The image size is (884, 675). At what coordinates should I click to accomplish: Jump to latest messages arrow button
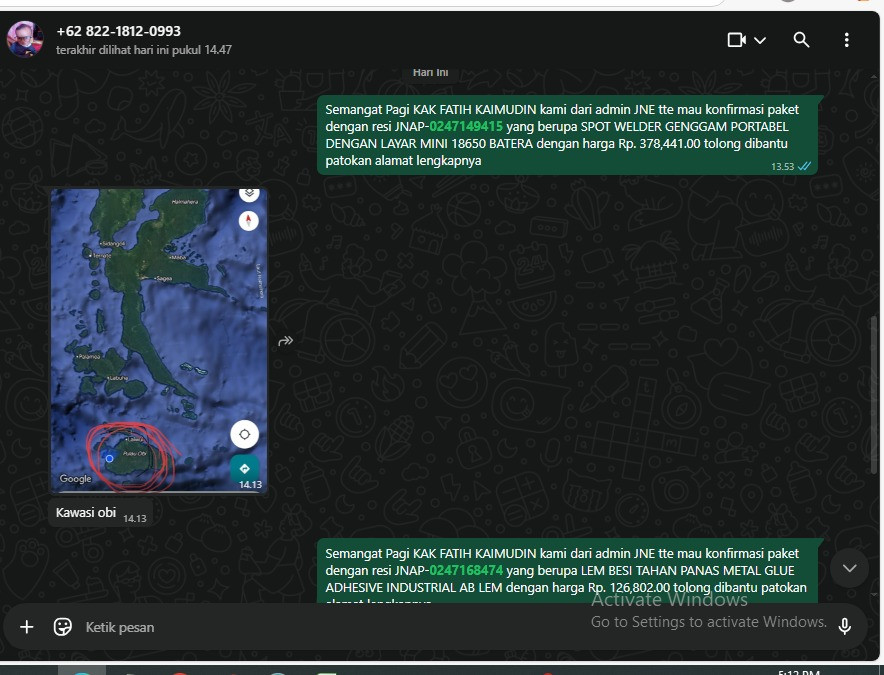pyautogui.click(x=849, y=568)
